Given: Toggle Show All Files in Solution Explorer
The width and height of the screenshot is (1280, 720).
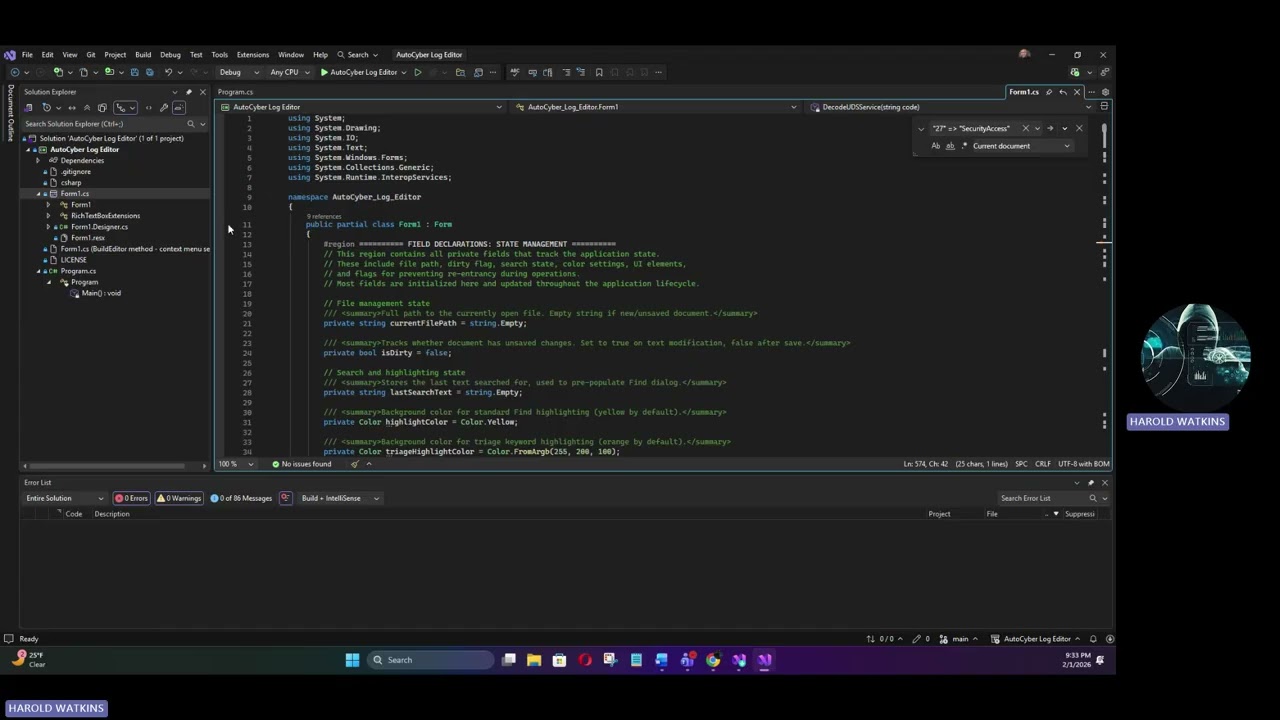Looking at the screenshot, I should point(102,107).
